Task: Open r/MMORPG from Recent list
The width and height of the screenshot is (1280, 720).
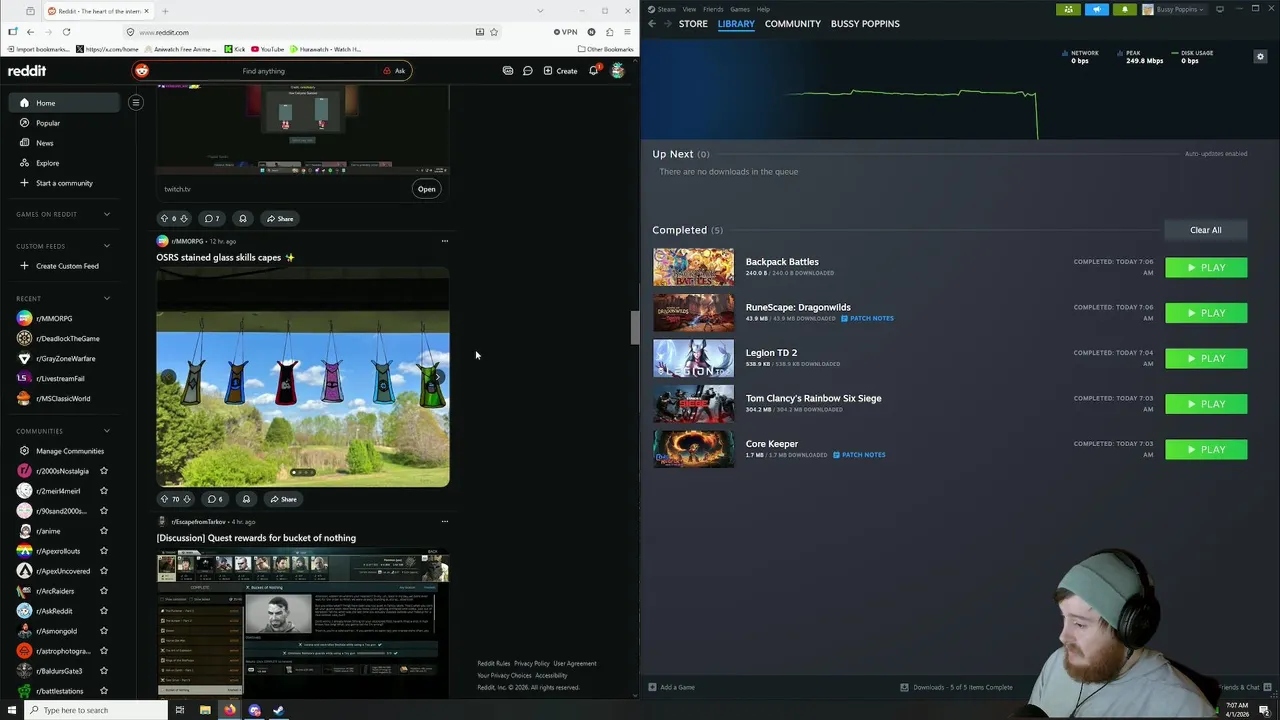Action: (54, 318)
